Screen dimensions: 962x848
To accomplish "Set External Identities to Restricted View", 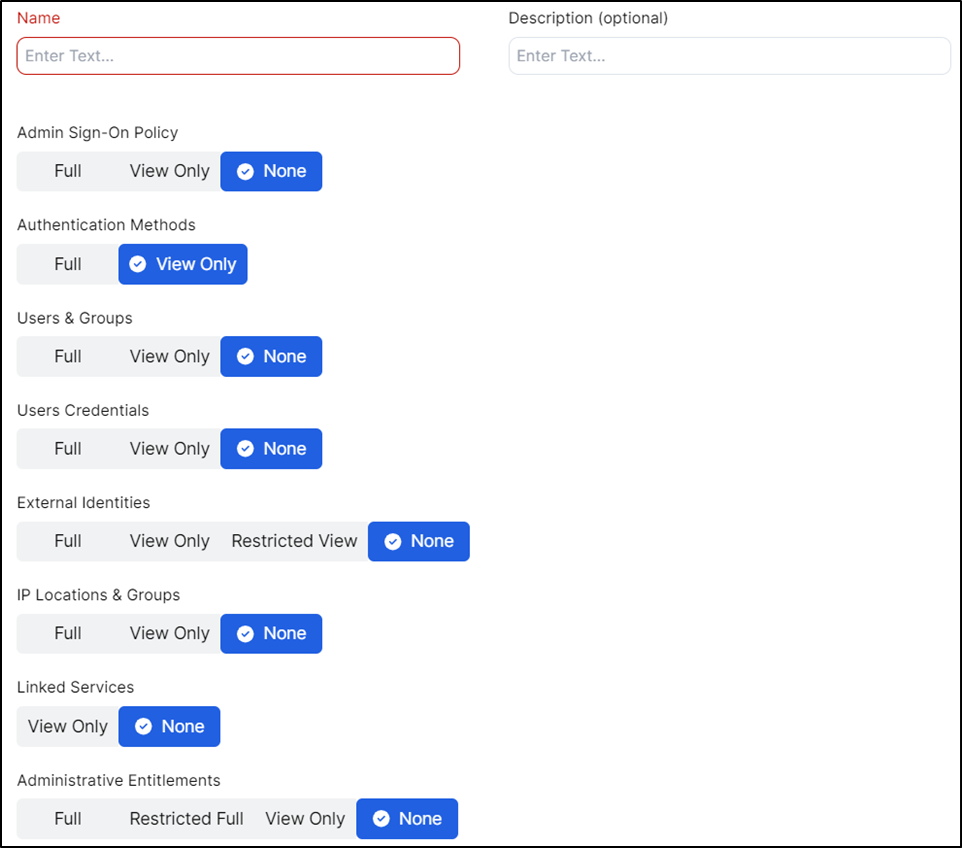I will (294, 541).
